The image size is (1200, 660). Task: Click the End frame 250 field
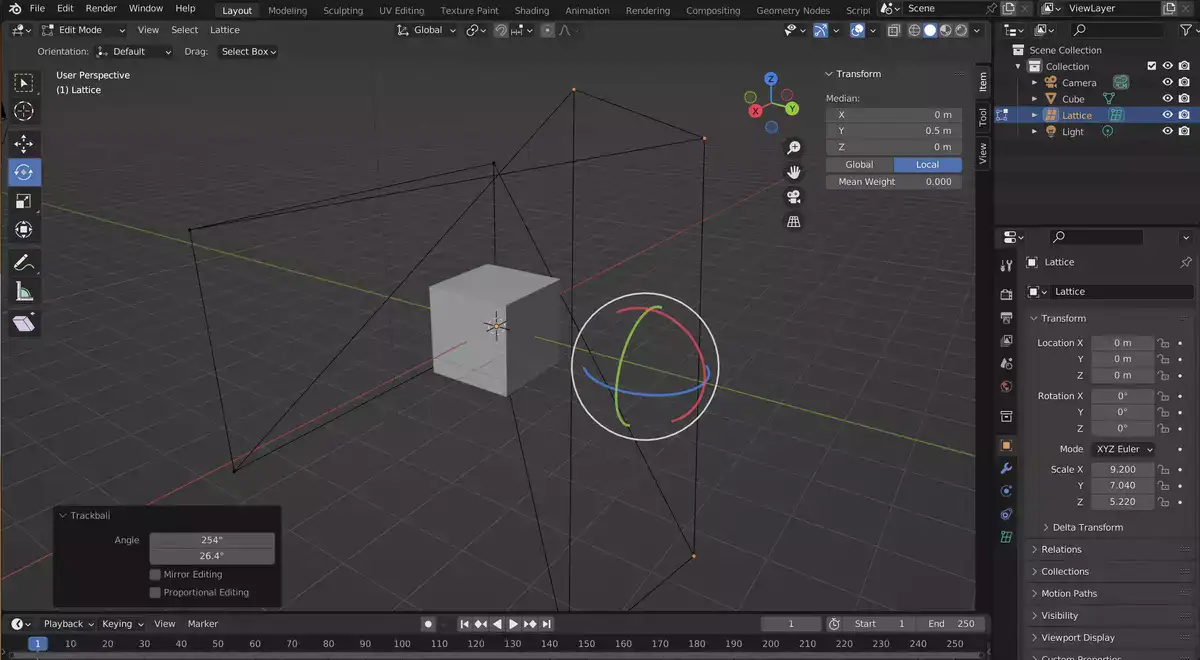tap(952, 624)
